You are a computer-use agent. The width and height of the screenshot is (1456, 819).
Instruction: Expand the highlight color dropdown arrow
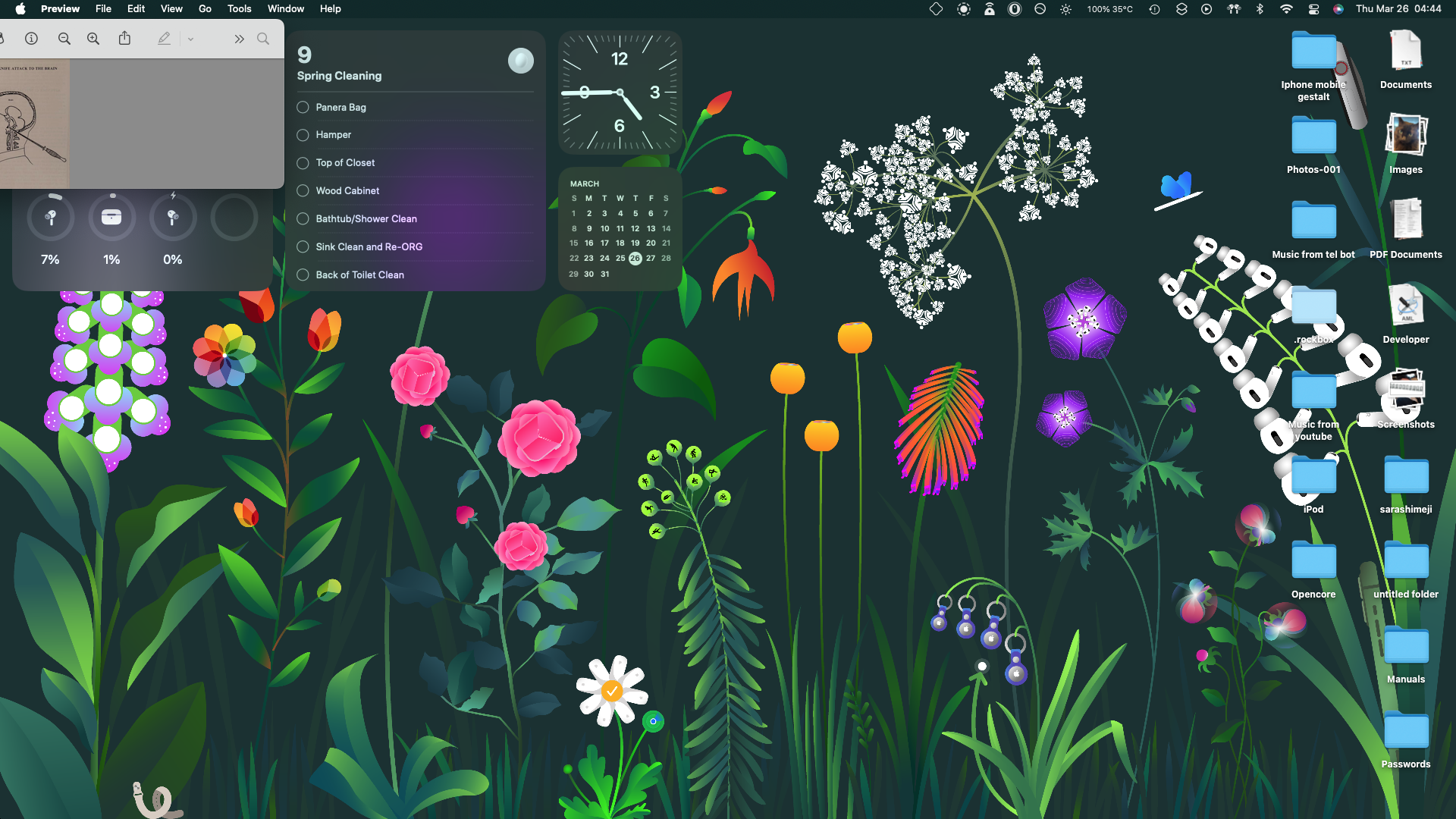pyautogui.click(x=191, y=39)
